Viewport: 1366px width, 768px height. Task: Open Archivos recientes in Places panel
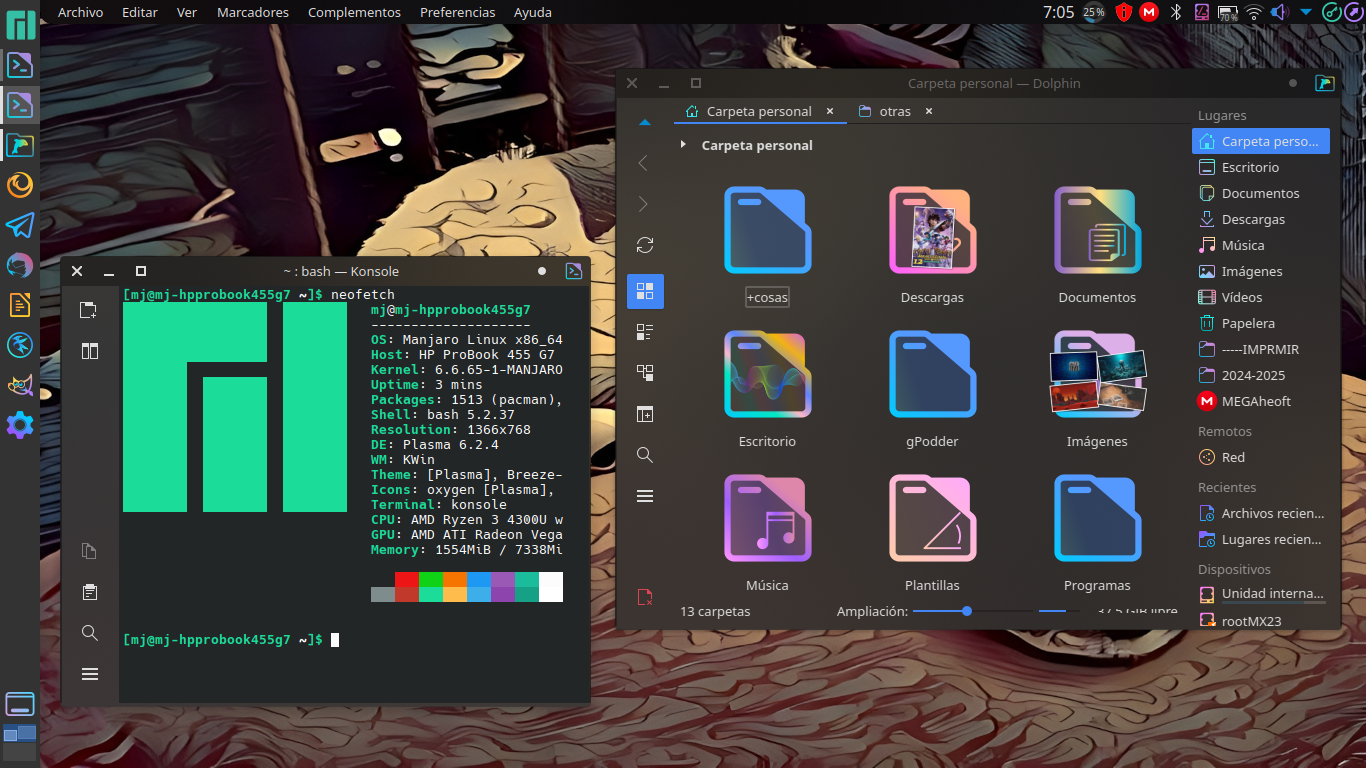coord(1261,513)
